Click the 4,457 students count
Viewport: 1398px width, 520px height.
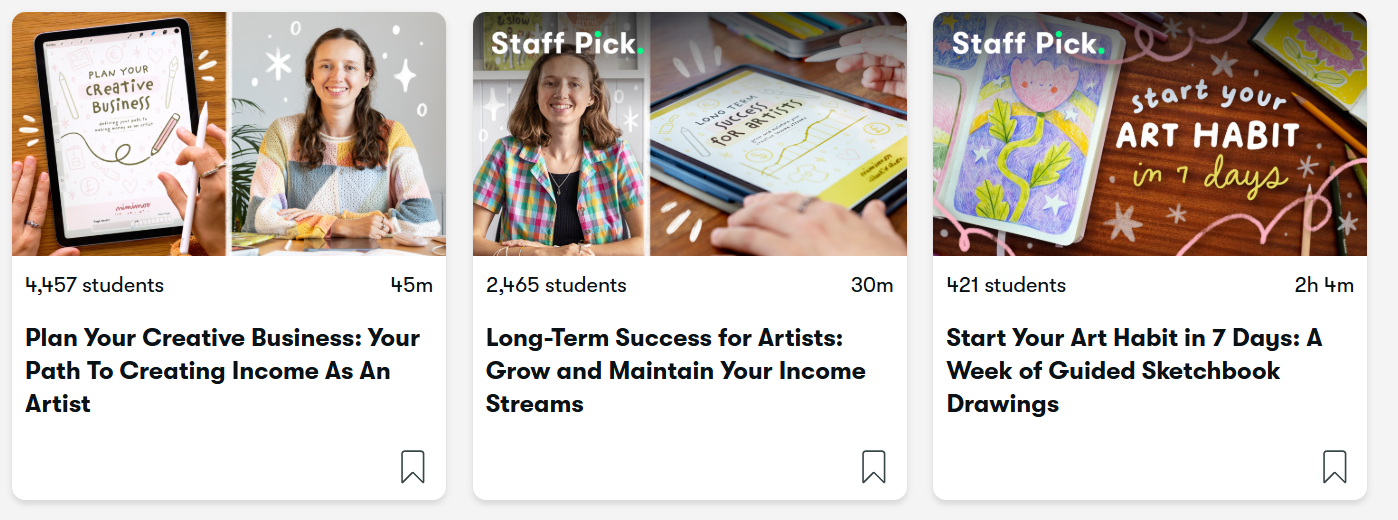click(x=95, y=285)
